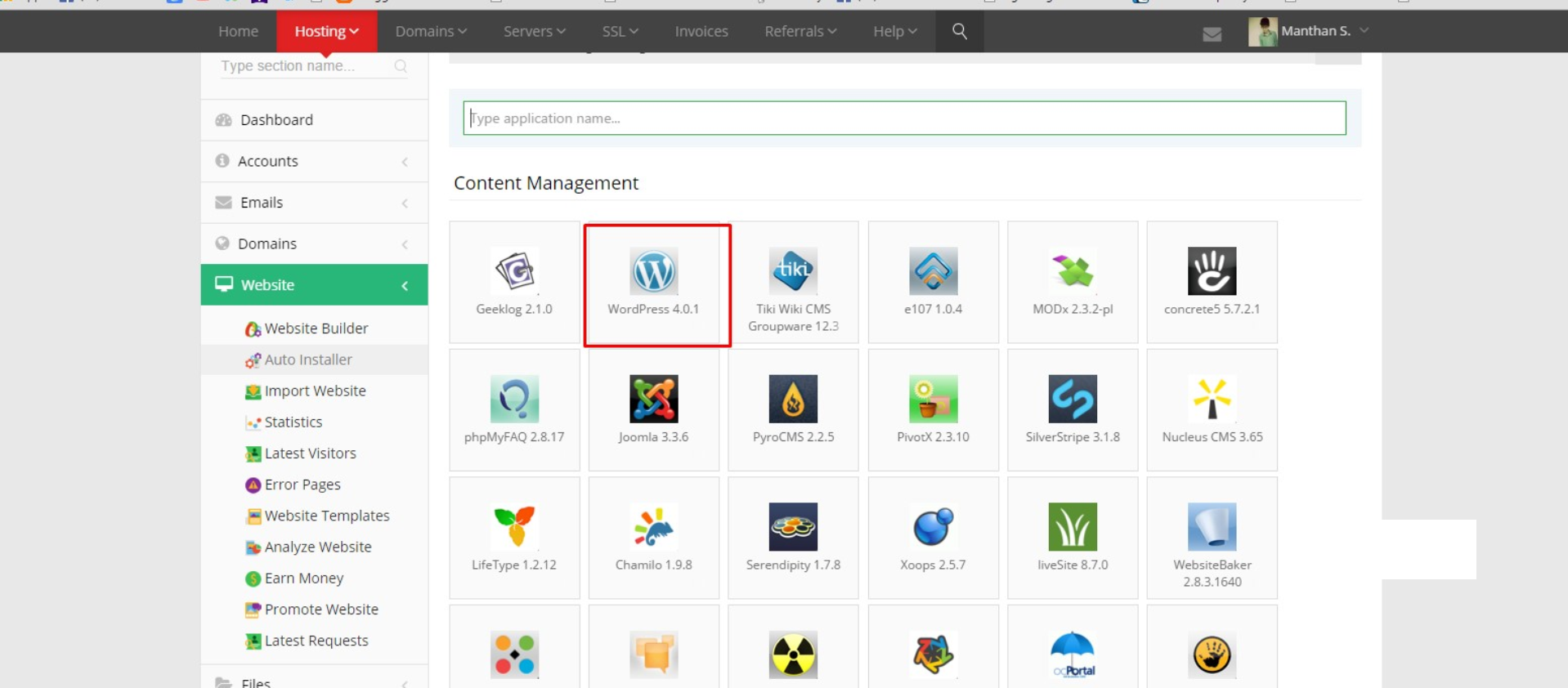Screen dimensions: 1568x688
Task: Select the WordPress 4.0.1 installer icon
Action: pos(653,272)
